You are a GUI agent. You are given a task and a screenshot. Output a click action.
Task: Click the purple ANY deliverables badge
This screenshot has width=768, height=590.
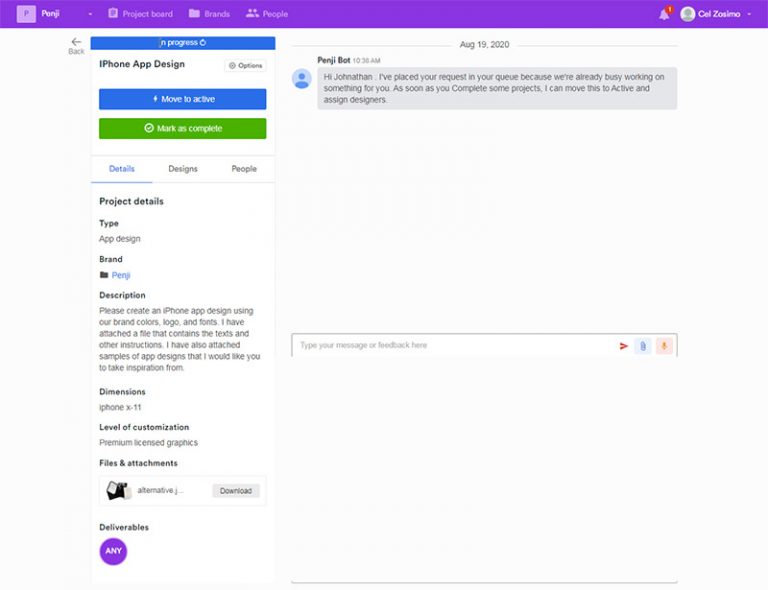click(113, 551)
